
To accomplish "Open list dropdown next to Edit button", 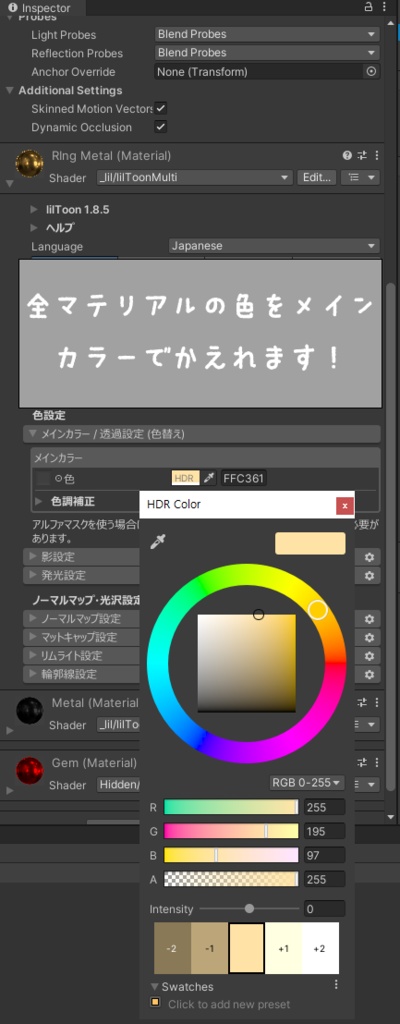I will click(360, 177).
